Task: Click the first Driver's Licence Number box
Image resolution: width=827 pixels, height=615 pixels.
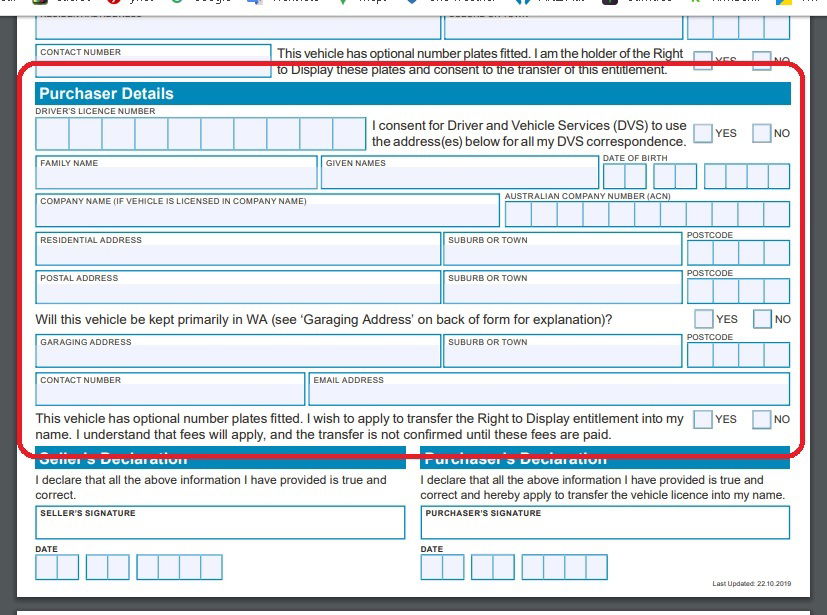Action: [52, 134]
